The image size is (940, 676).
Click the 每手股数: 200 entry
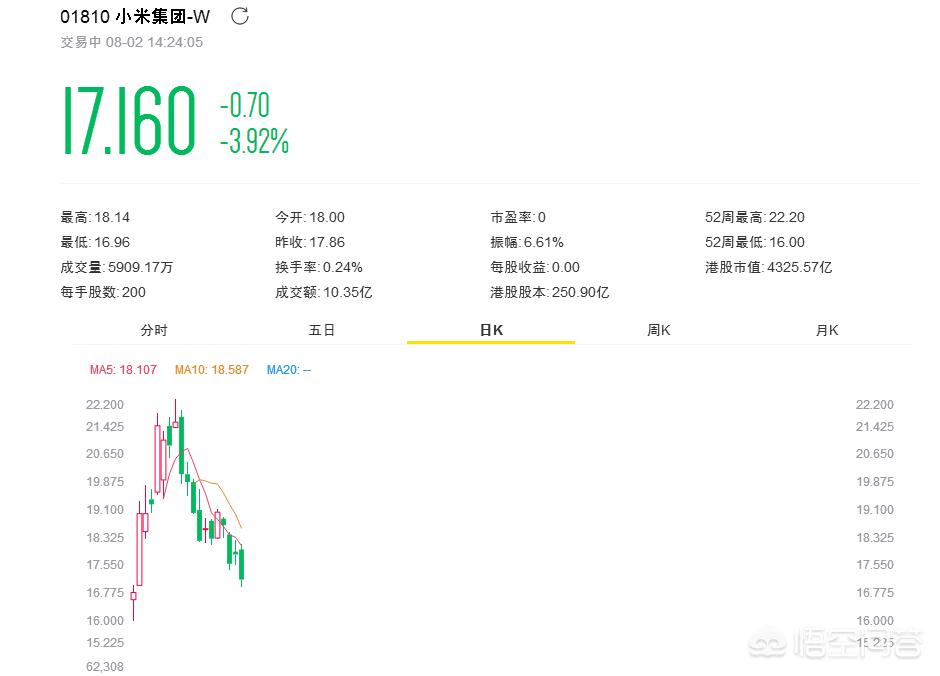coord(103,292)
